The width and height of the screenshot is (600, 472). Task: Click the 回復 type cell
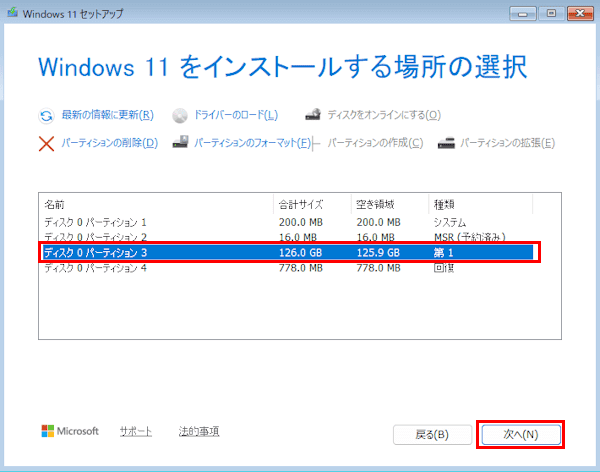point(443,268)
